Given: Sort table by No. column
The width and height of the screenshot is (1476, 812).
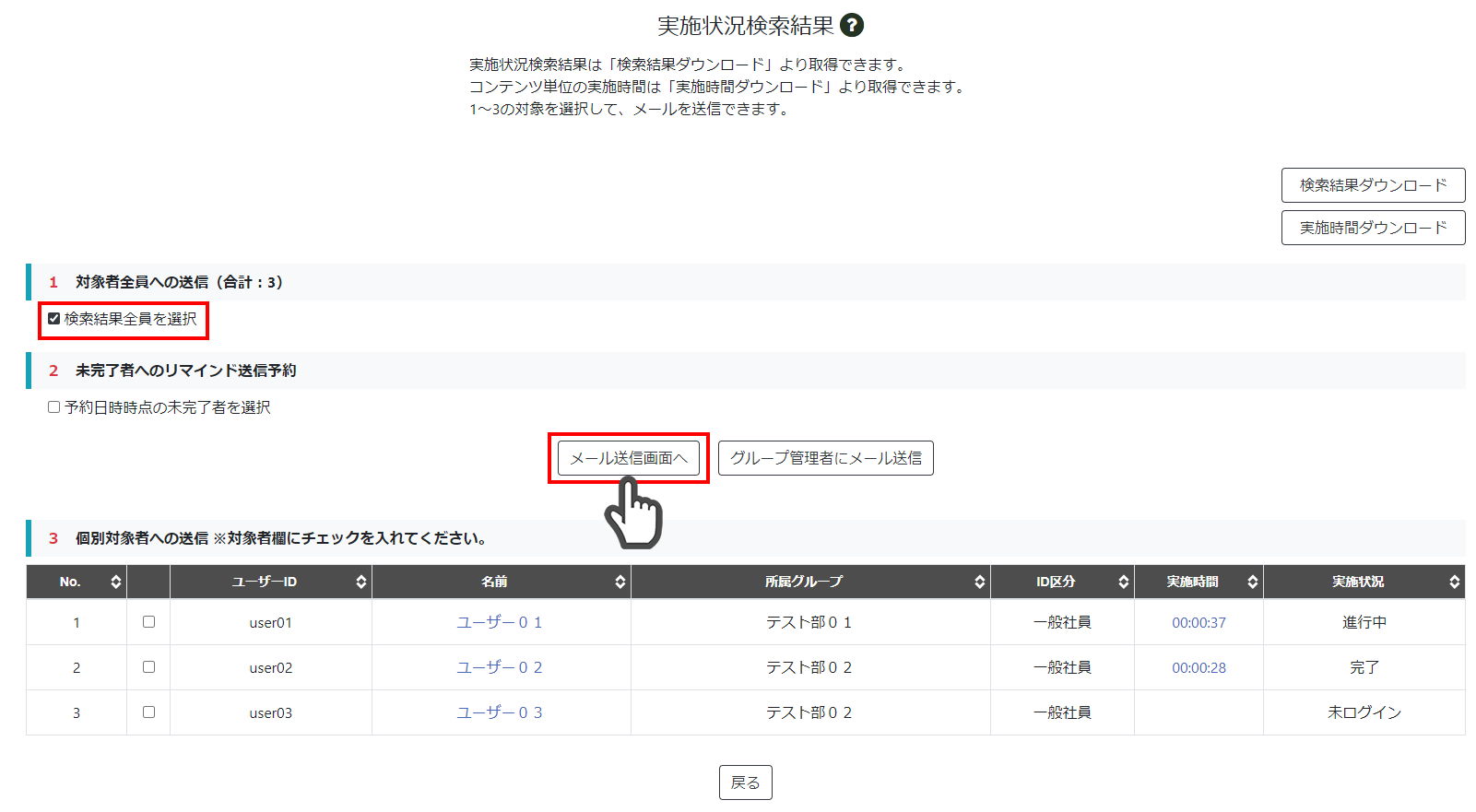Looking at the screenshot, I should tap(115, 582).
